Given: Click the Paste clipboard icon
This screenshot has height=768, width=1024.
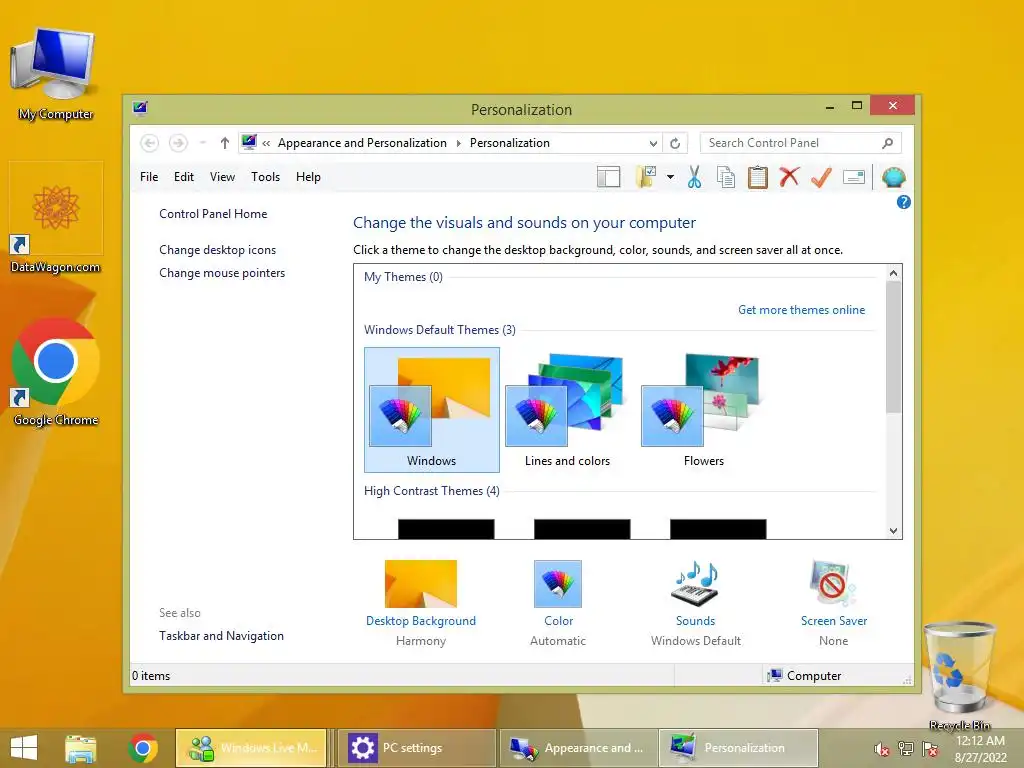Looking at the screenshot, I should 758,177.
